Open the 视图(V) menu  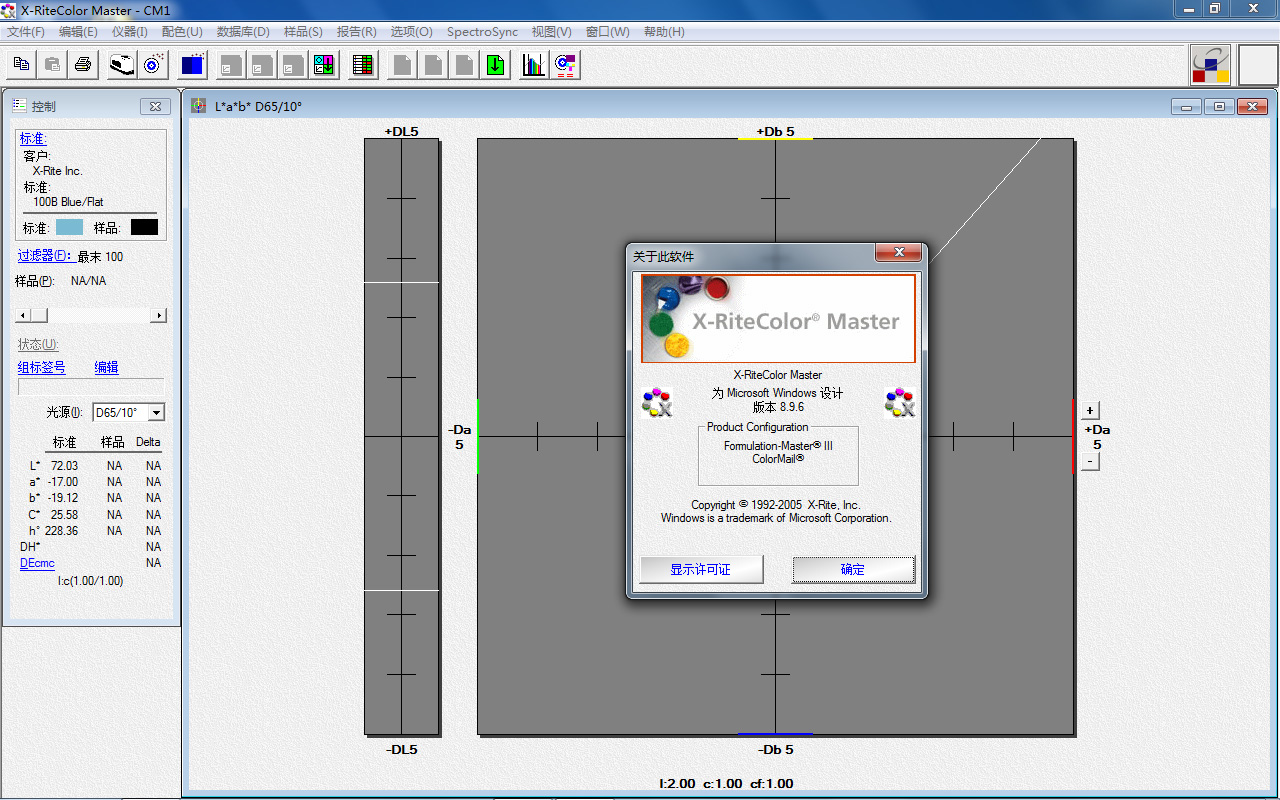[x=552, y=32]
